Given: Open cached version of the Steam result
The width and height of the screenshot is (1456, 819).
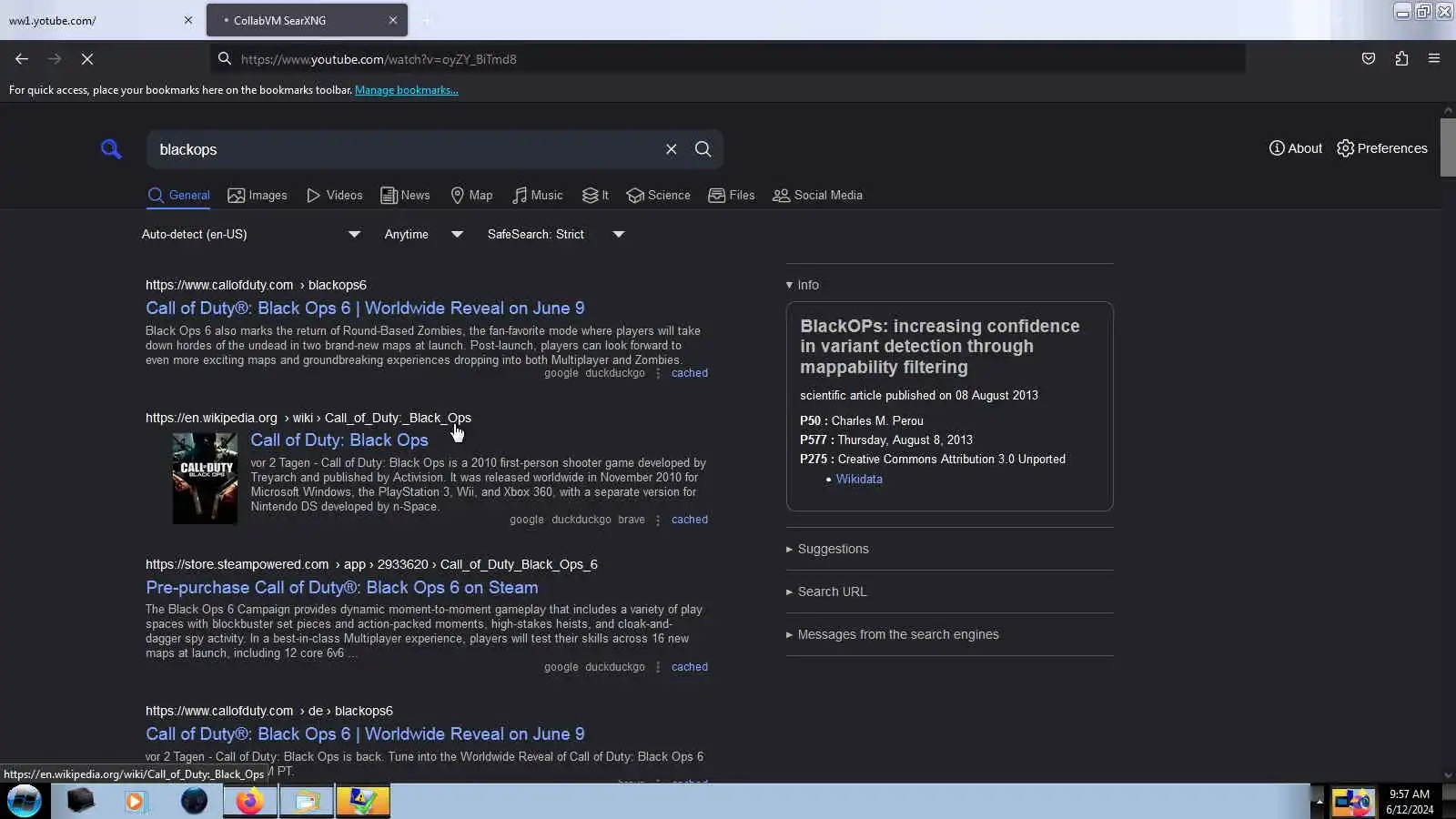Looking at the screenshot, I should tap(690, 667).
